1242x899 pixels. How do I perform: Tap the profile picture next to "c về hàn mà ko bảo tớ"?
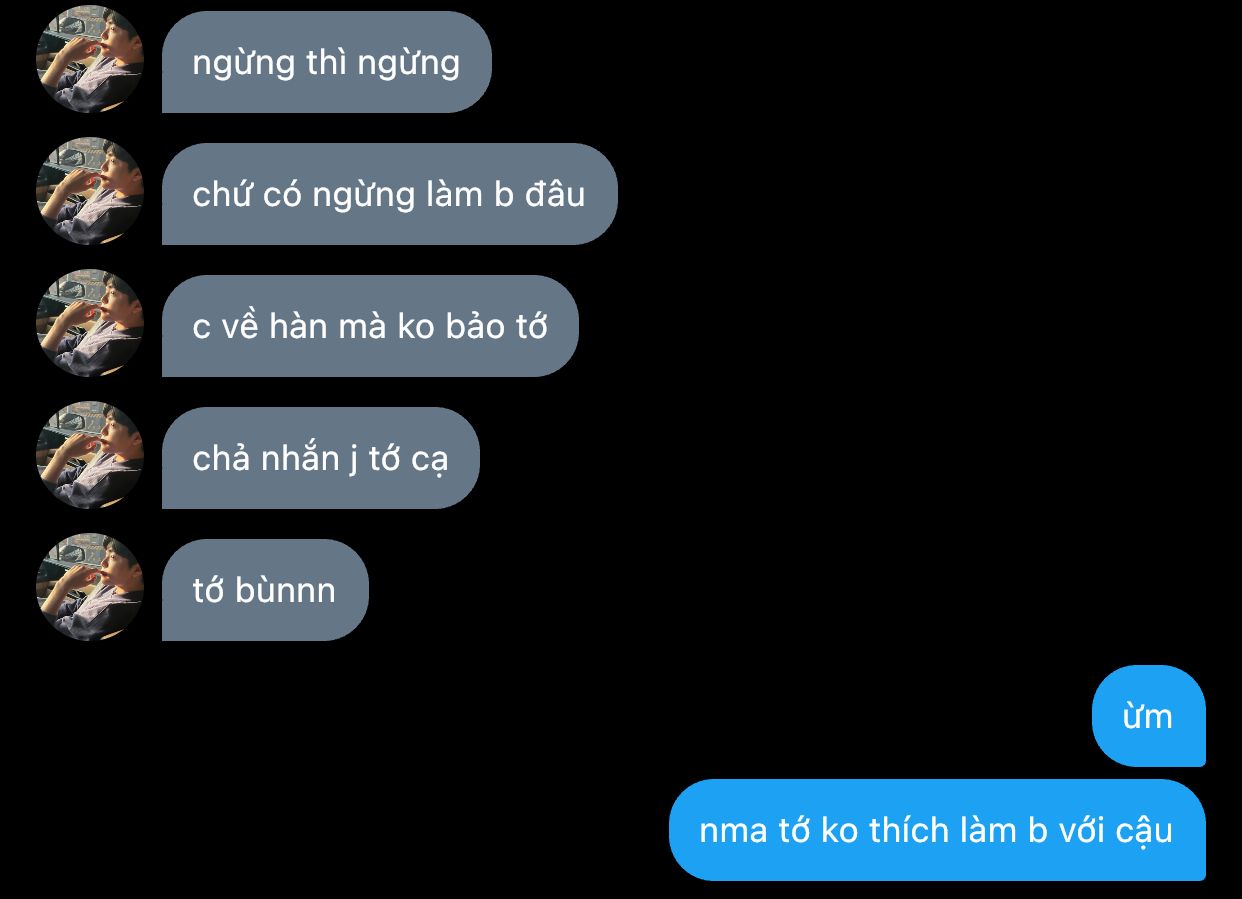pos(90,323)
